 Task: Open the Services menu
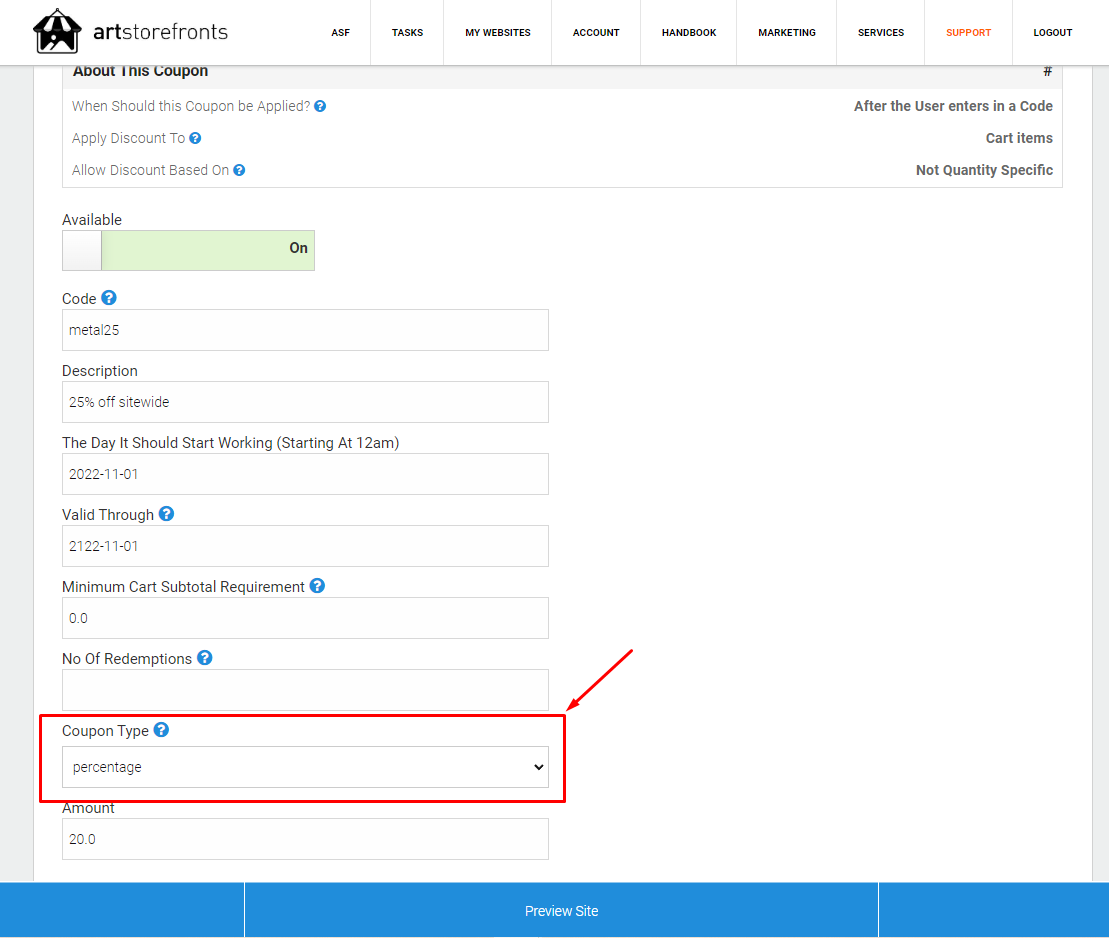pyautogui.click(x=881, y=33)
